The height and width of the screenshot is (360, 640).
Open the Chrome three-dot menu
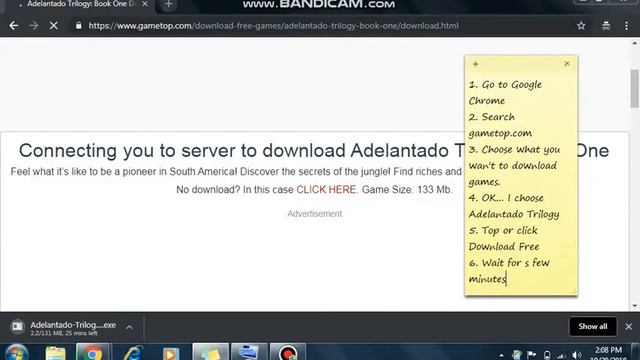point(627,26)
